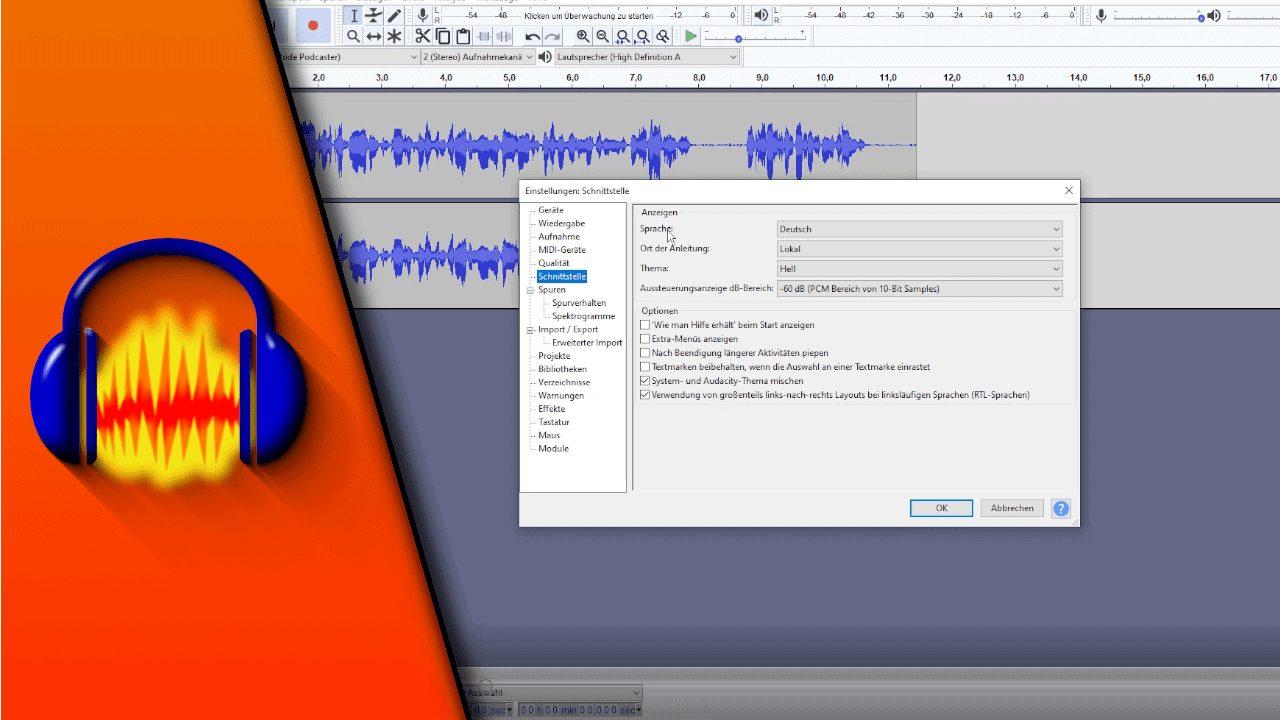Viewport: 1280px width, 720px height.
Task: Click the blue help question-mark button
Action: click(1061, 508)
